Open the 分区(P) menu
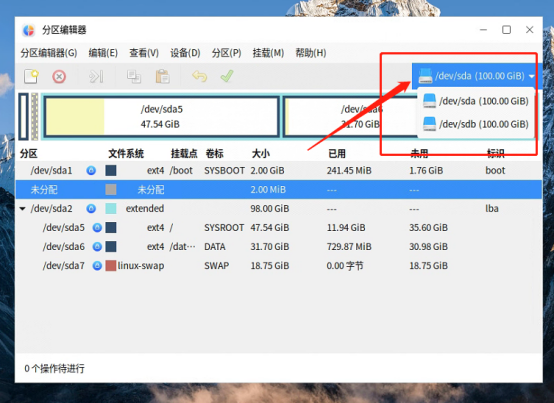 tap(226, 53)
